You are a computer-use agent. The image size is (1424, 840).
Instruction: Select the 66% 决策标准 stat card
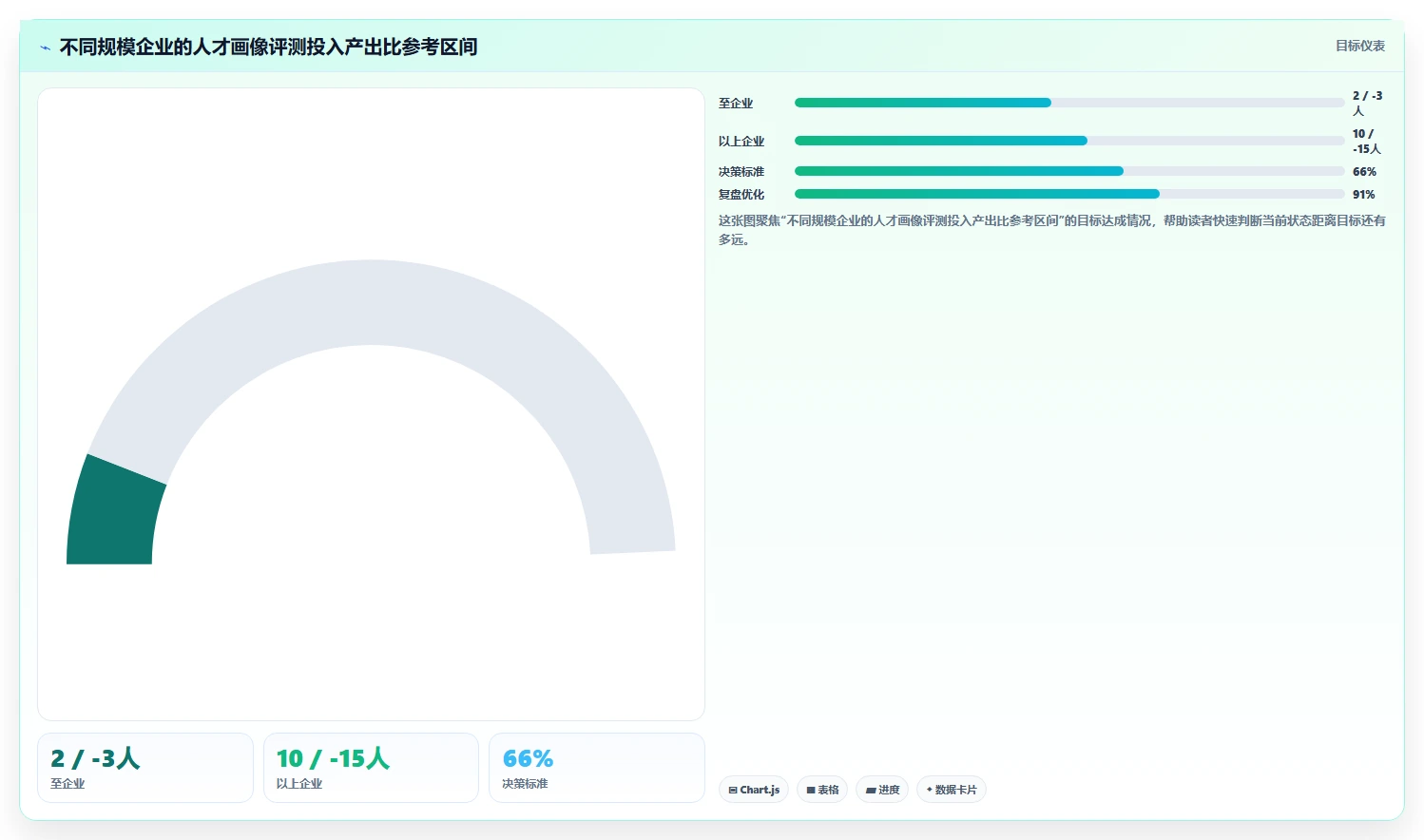click(x=597, y=768)
